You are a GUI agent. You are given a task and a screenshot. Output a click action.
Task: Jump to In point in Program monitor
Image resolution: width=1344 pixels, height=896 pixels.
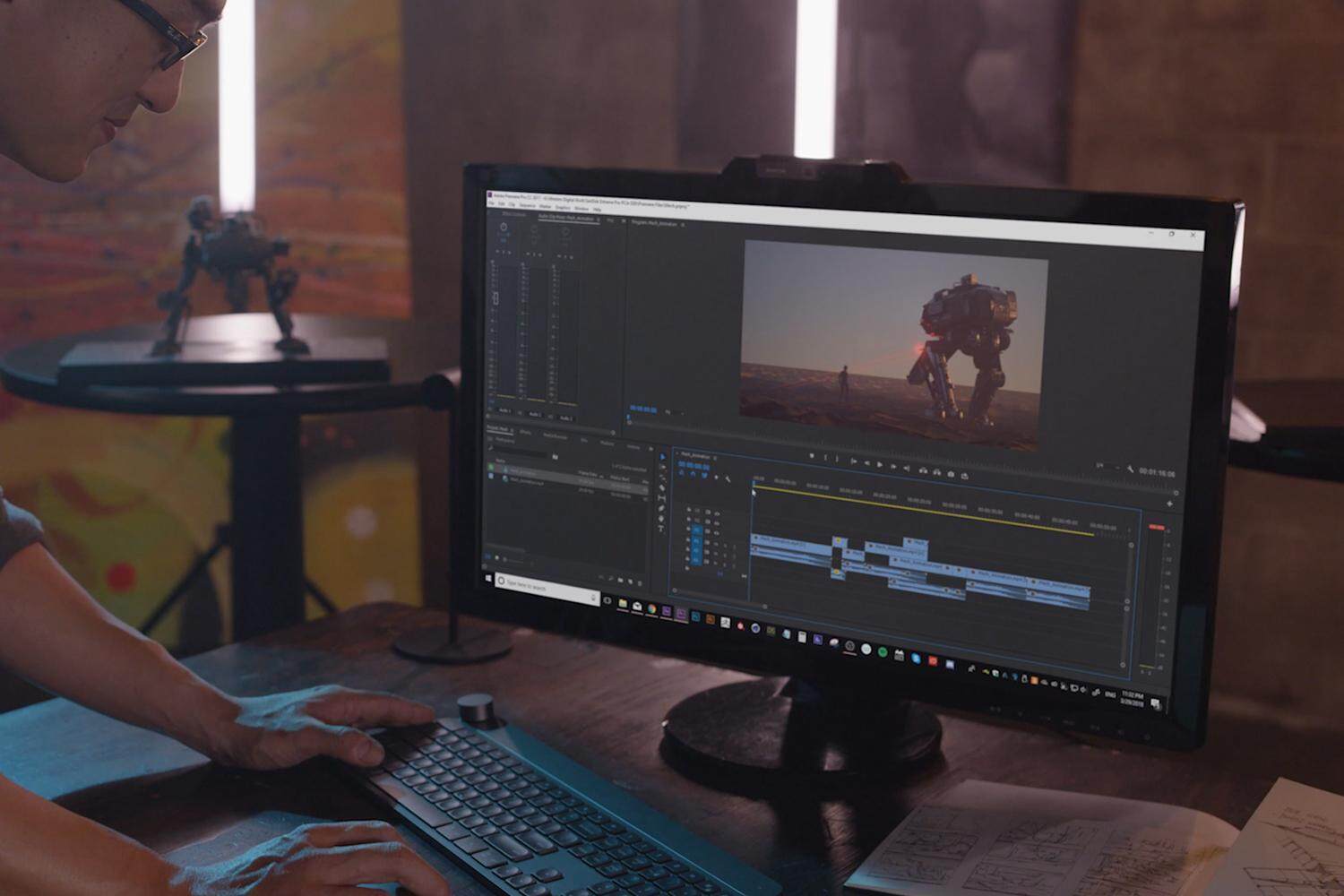(x=853, y=461)
